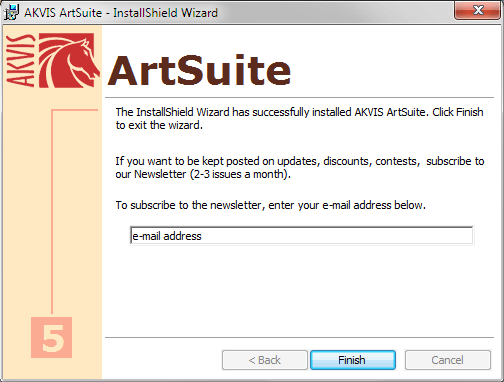The width and height of the screenshot is (504, 382).
Task: Click the vertical progress line in the sidebar
Action: coord(52,212)
